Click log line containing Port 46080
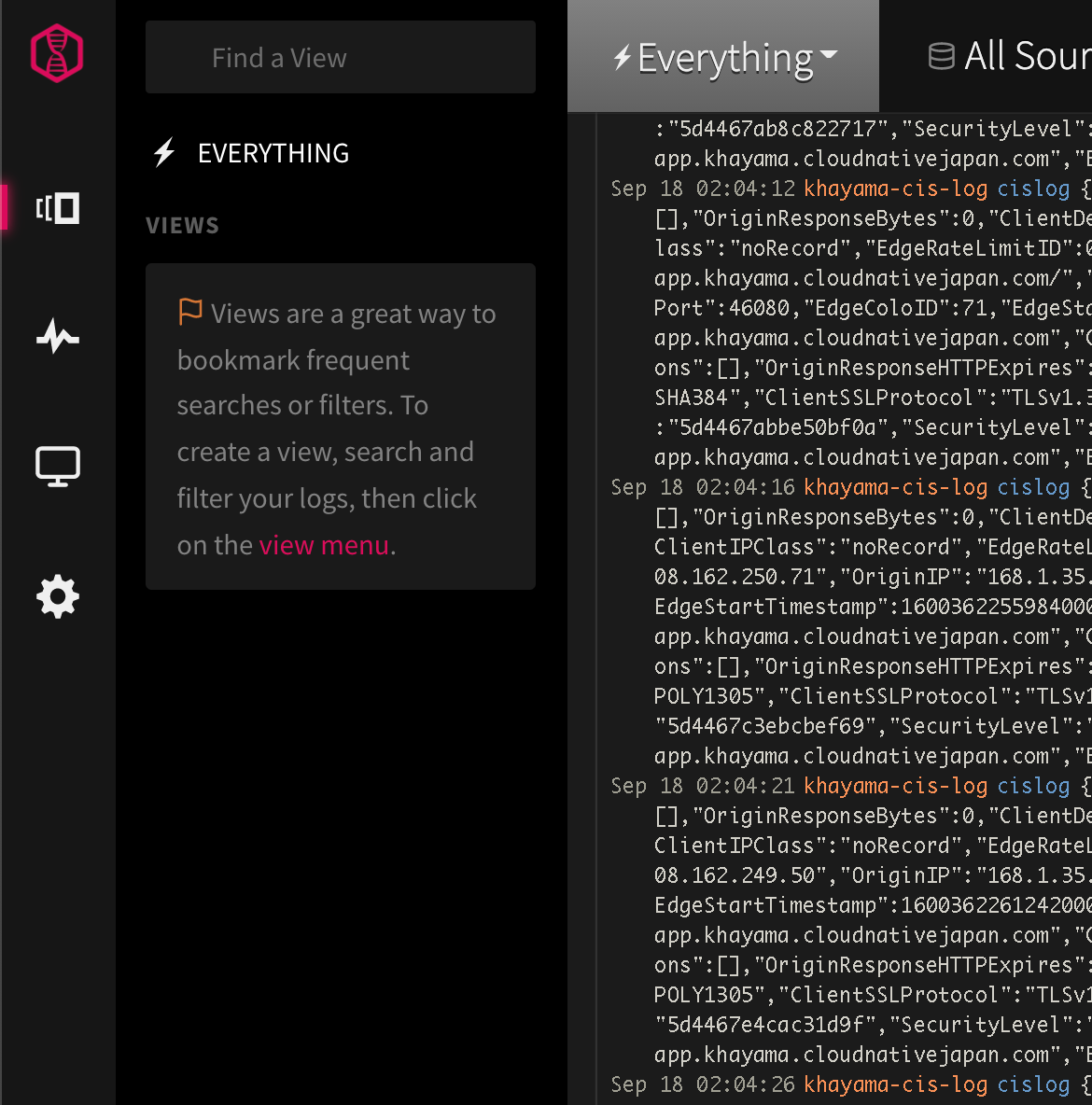This screenshot has width=1092, height=1105. pyautogui.click(x=873, y=308)
